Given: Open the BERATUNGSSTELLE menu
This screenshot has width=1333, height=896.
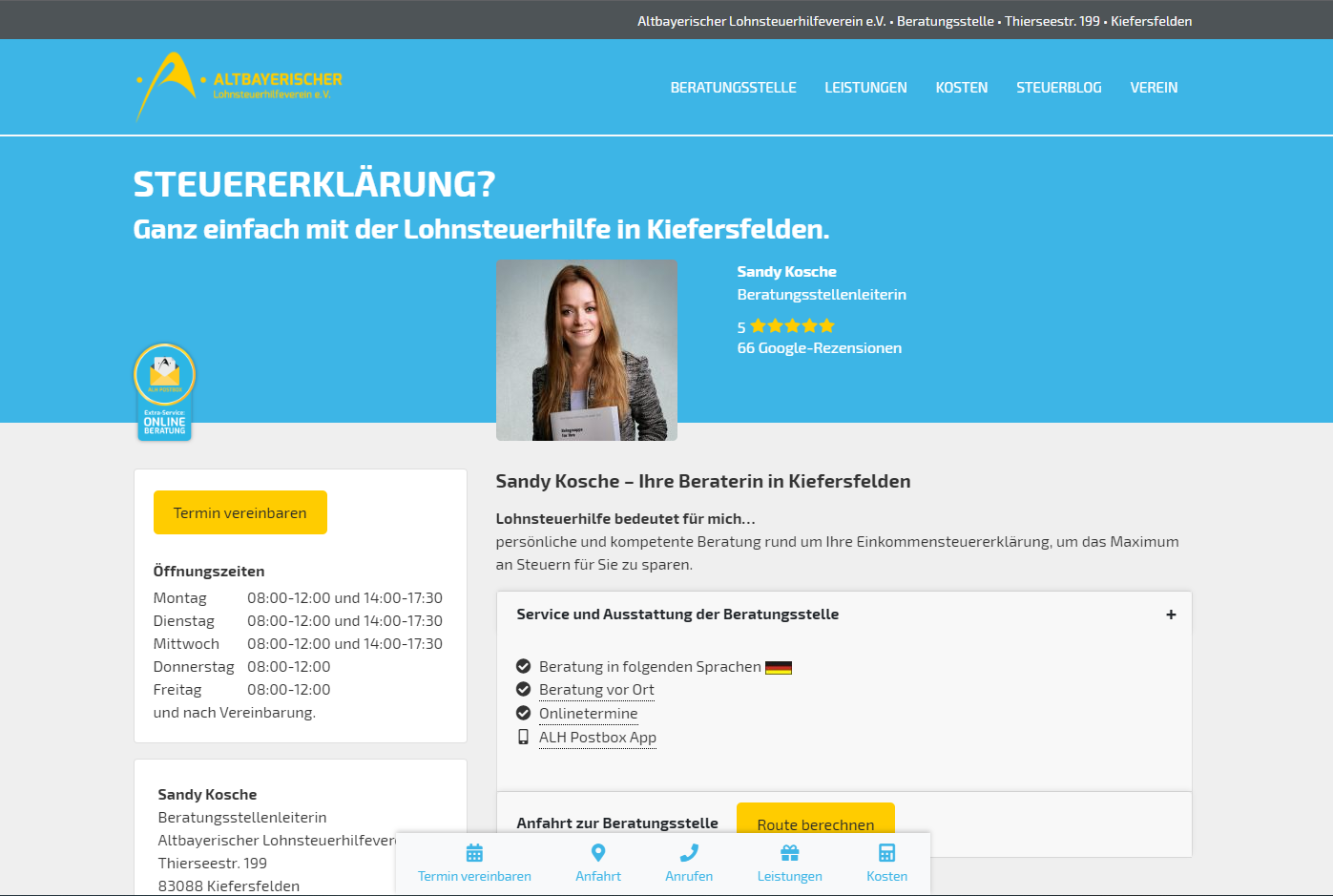Looking at the screenshot, I should pyautogui.click(x=734, y=88).
